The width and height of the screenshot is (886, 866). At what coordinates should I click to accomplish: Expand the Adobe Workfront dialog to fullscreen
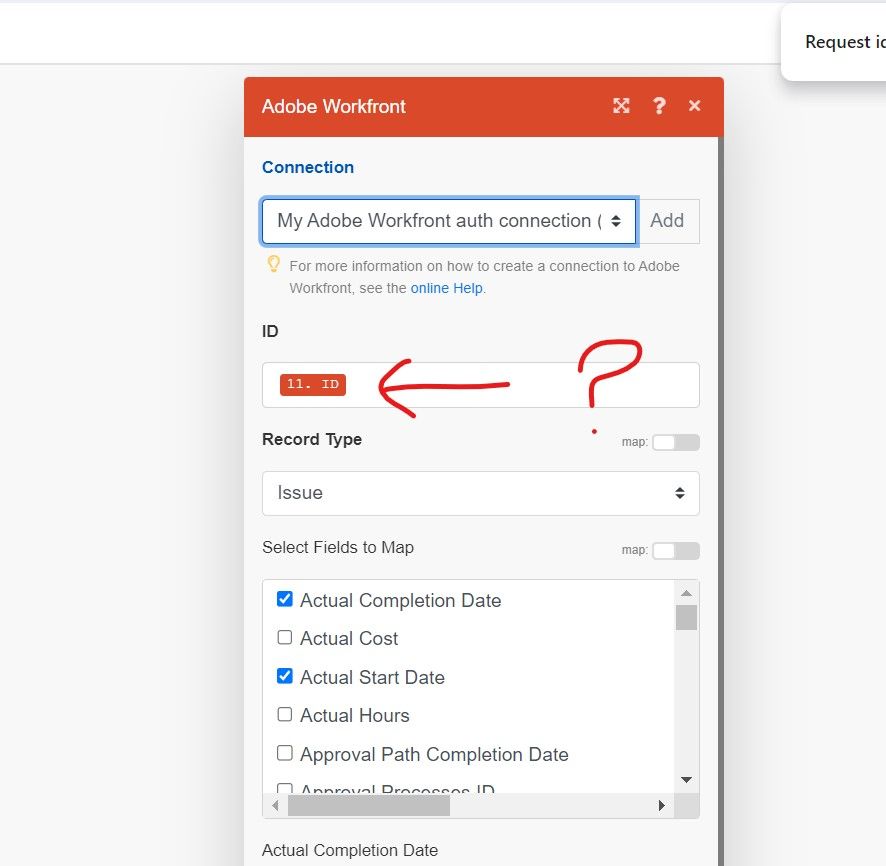(x=621, y=106)
